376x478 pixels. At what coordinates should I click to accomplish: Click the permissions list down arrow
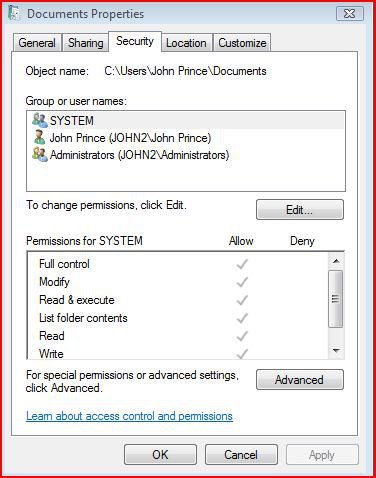(x=336, y=351)
